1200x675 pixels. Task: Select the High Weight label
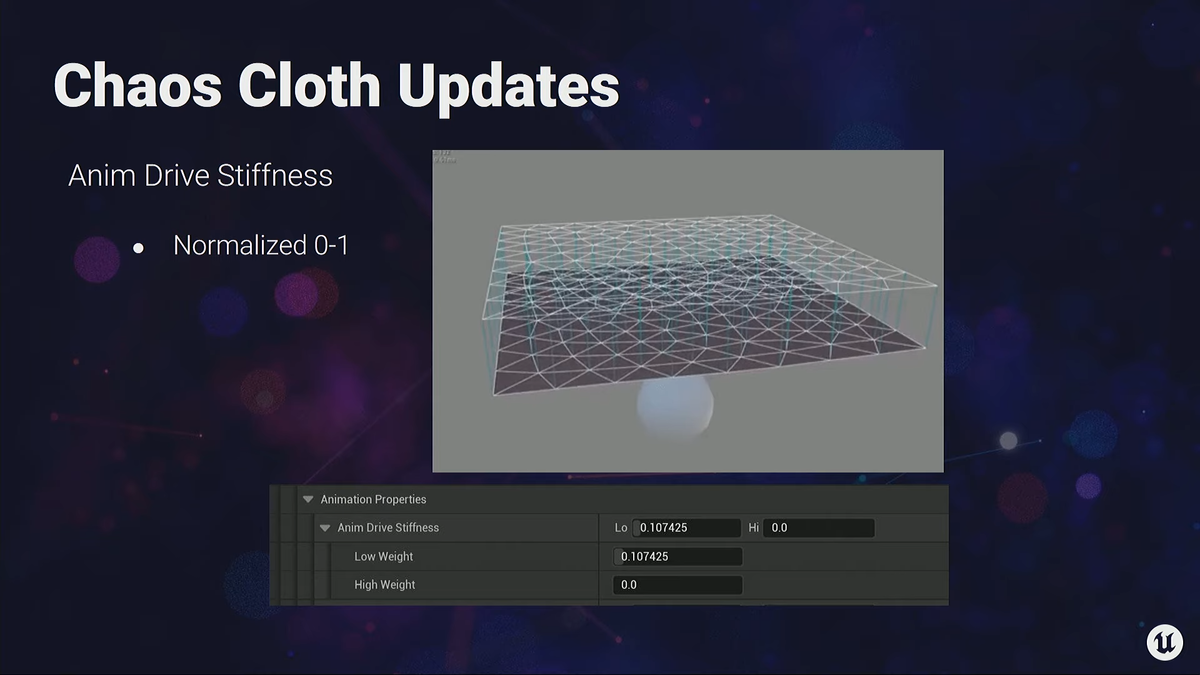click(385, 585)
